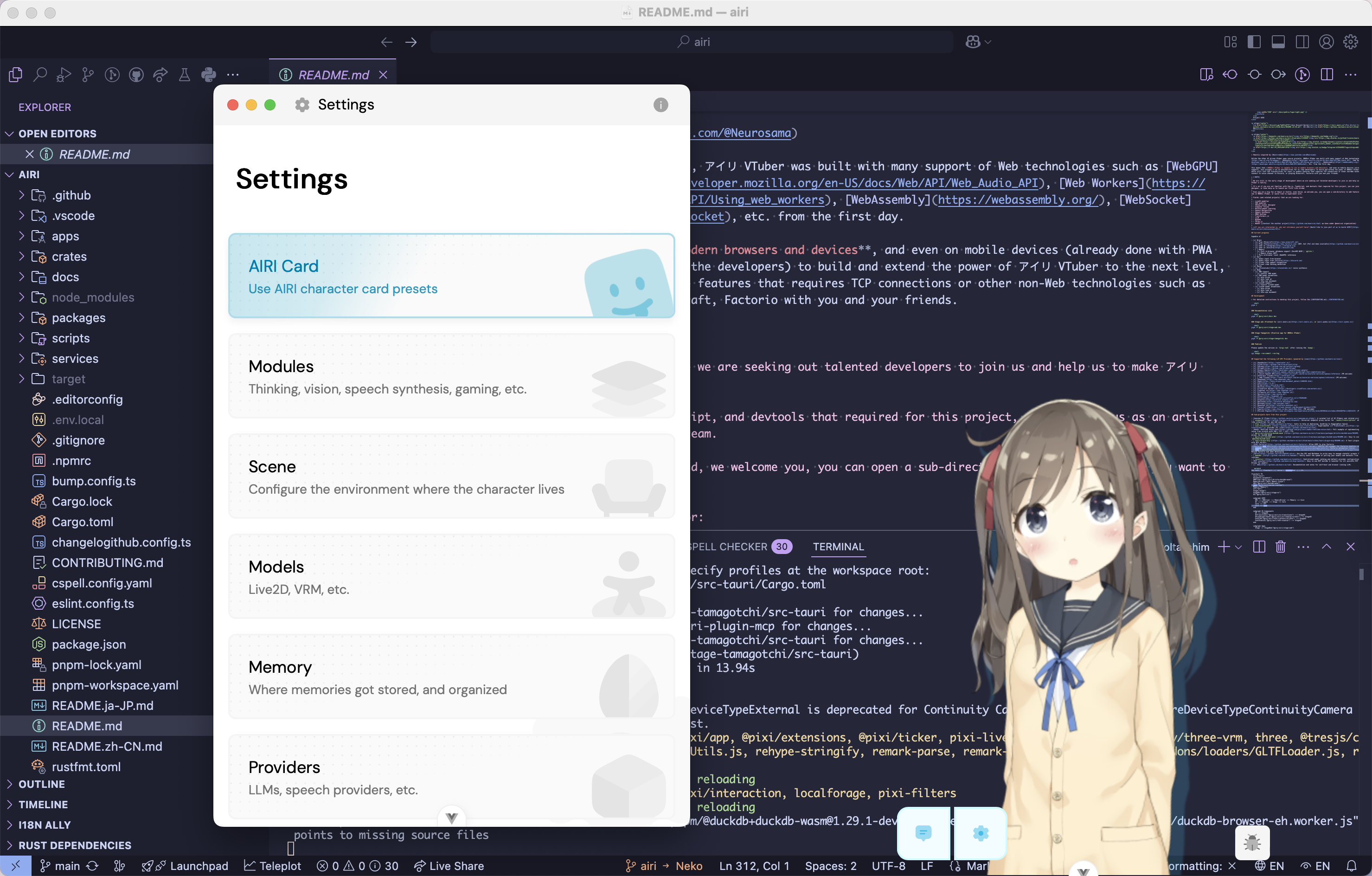Toggle the bottom panel visibility
Image resolution: width=1372 pixels, height=876 pixels.
[1278, 42]
